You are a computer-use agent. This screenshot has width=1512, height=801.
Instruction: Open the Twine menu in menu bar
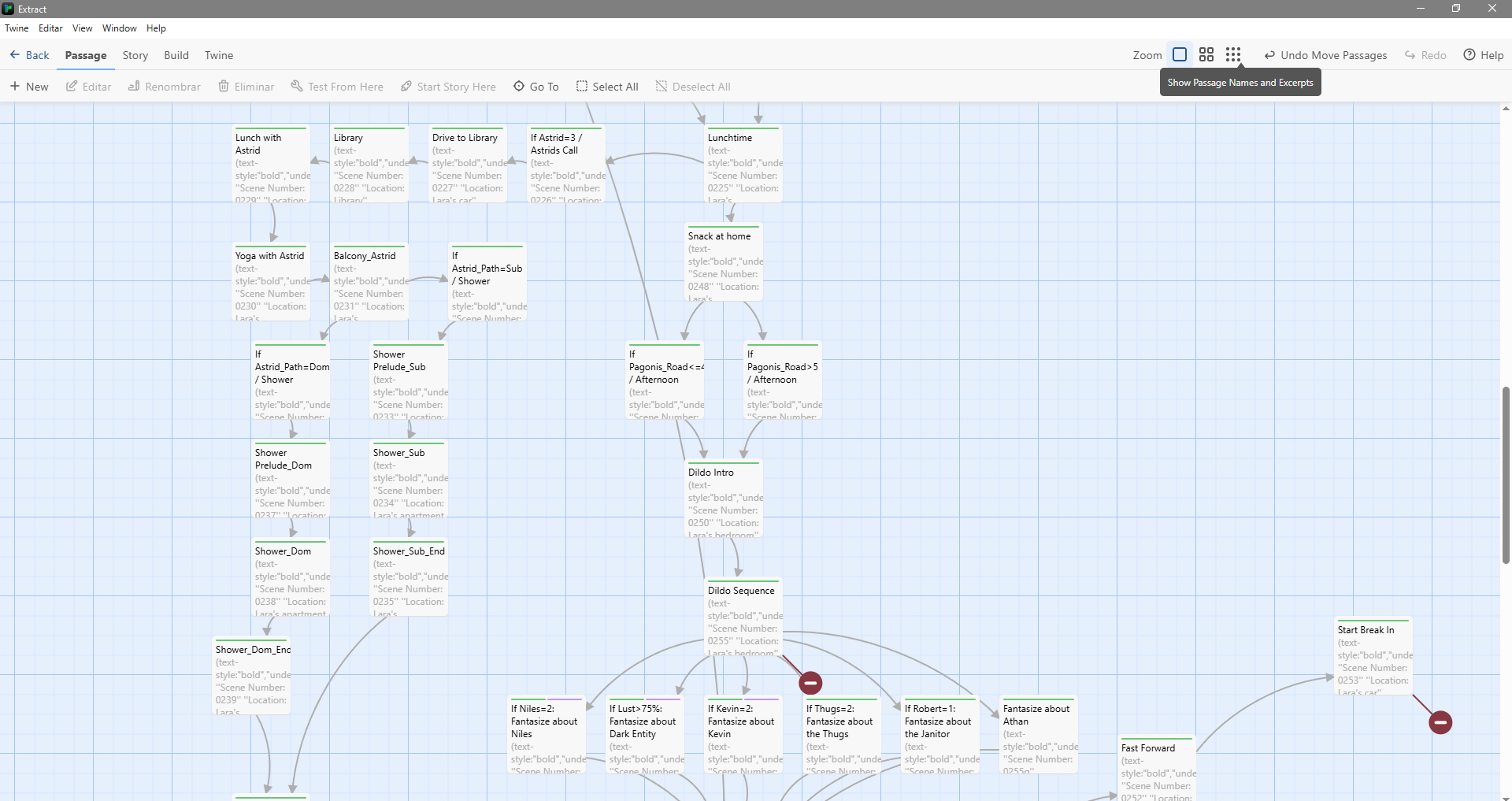(17, 28)
